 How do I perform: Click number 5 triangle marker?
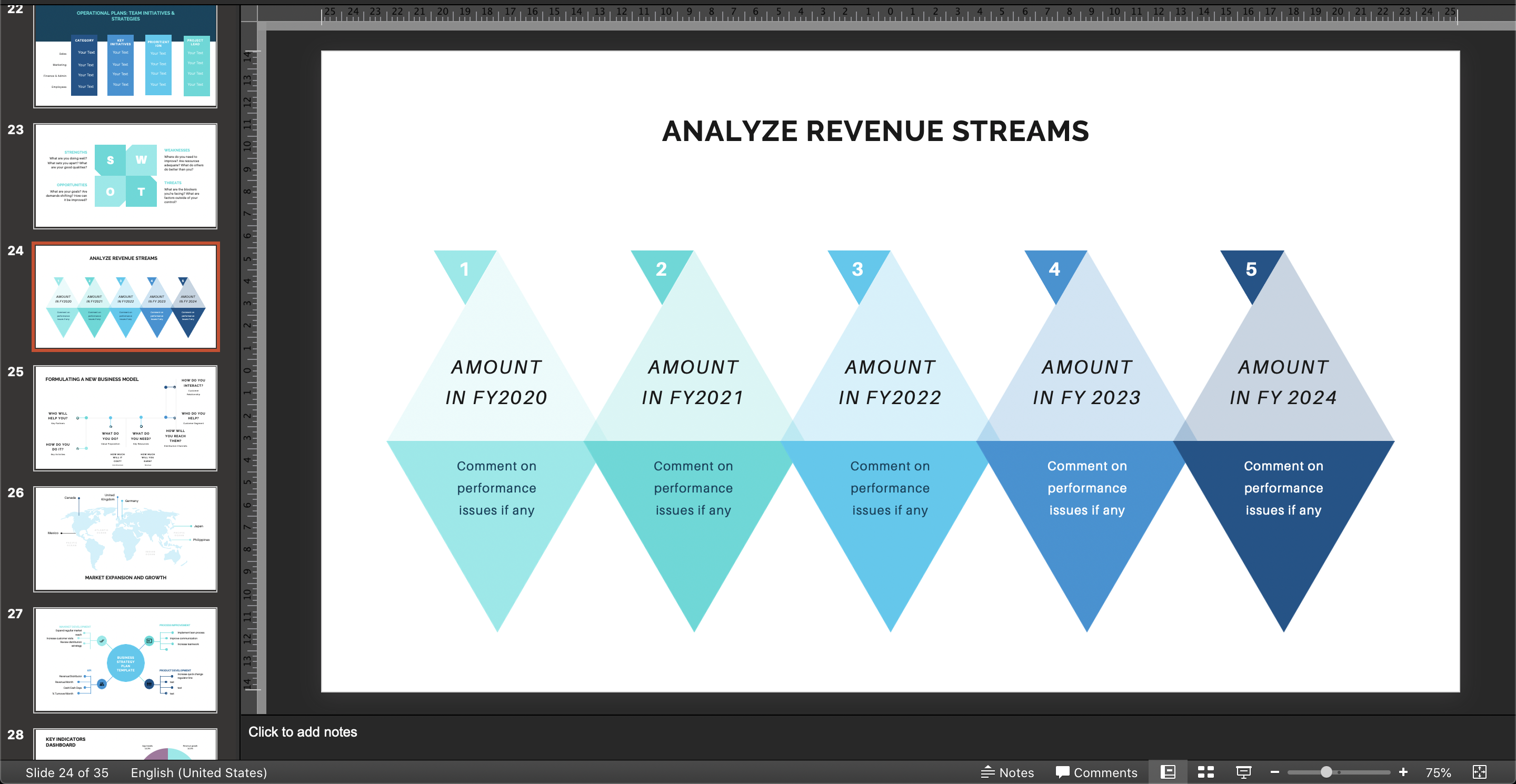(1252, 269)
